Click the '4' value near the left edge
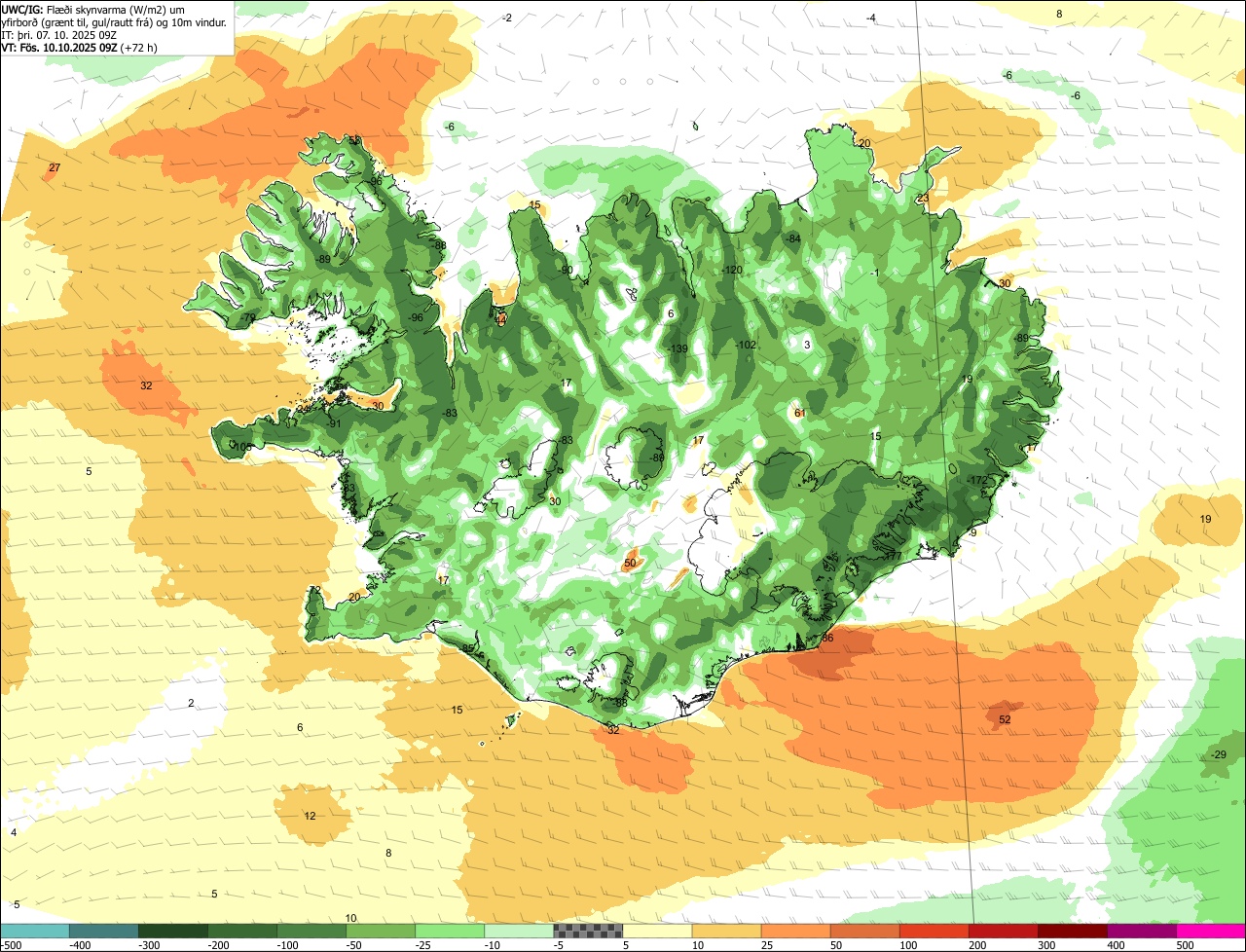Screen dimensions: 1246x952 (x=14, y=833)
